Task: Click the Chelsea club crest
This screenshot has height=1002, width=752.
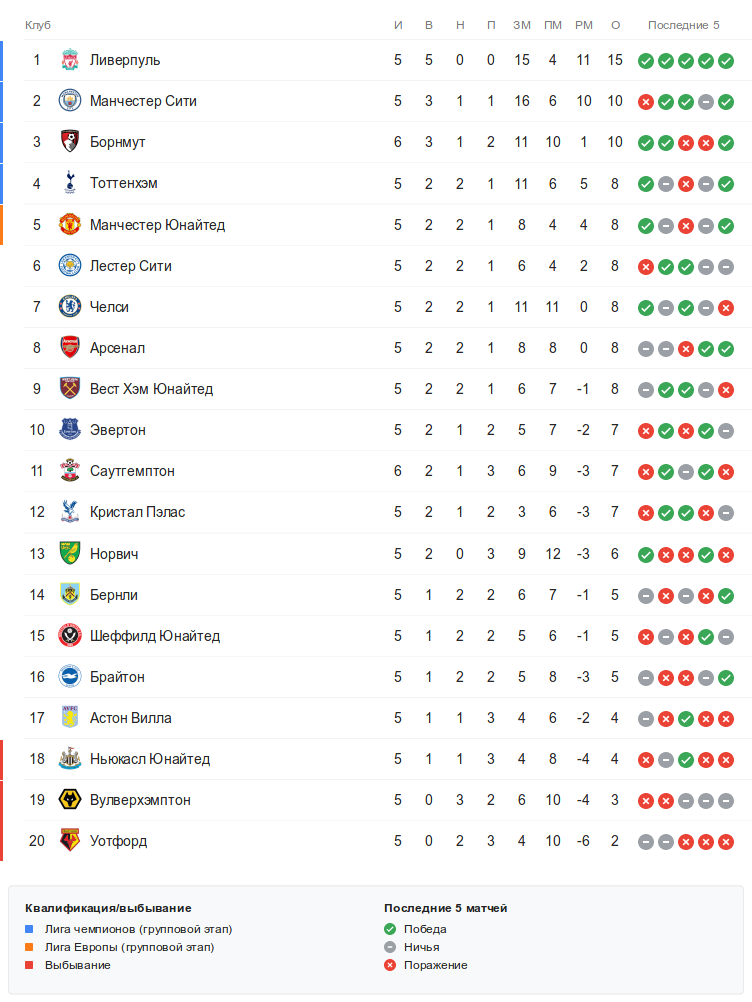Action: pyautogui.click(x=69, y=307)
